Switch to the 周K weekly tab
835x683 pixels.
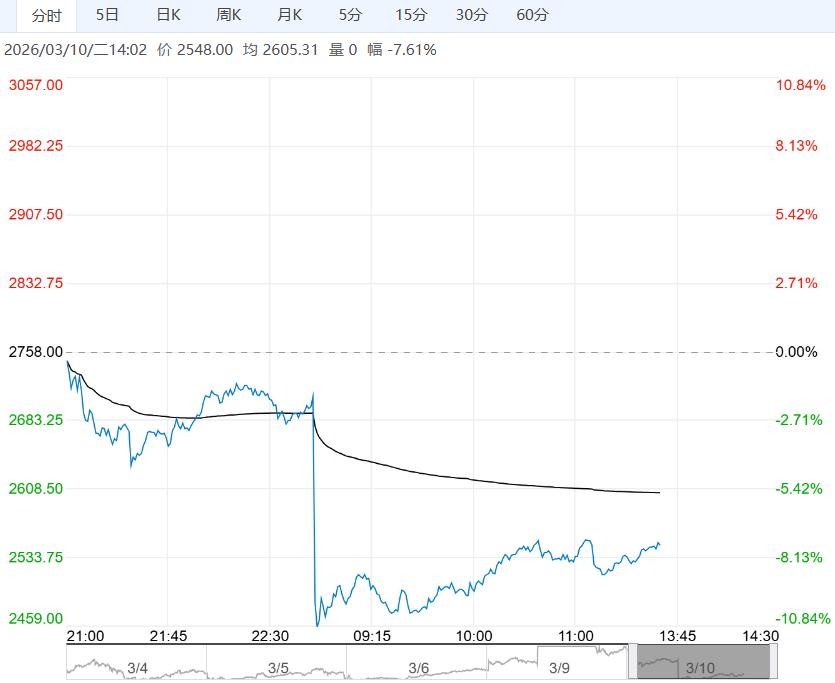click(229, 15)
